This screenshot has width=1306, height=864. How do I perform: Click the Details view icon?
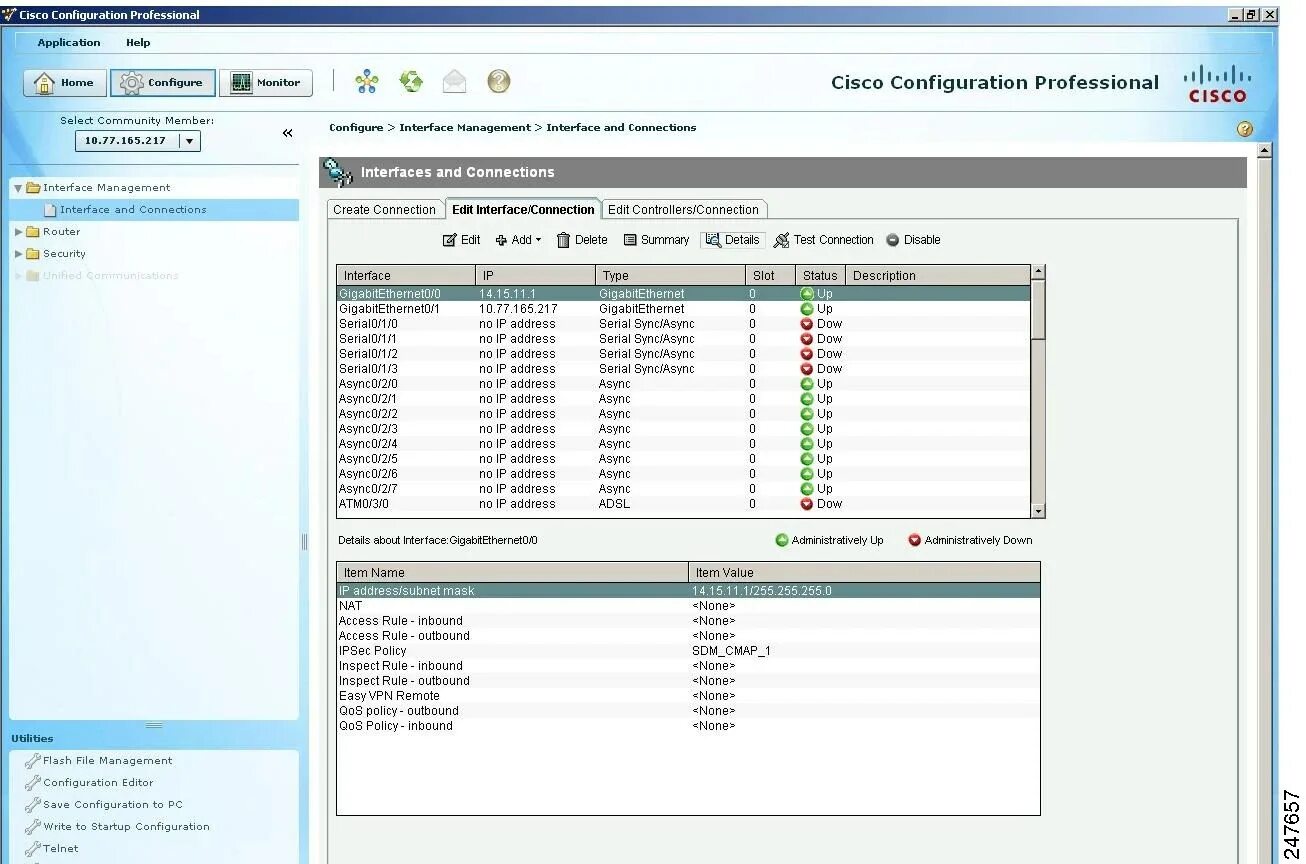coord(713,240)
